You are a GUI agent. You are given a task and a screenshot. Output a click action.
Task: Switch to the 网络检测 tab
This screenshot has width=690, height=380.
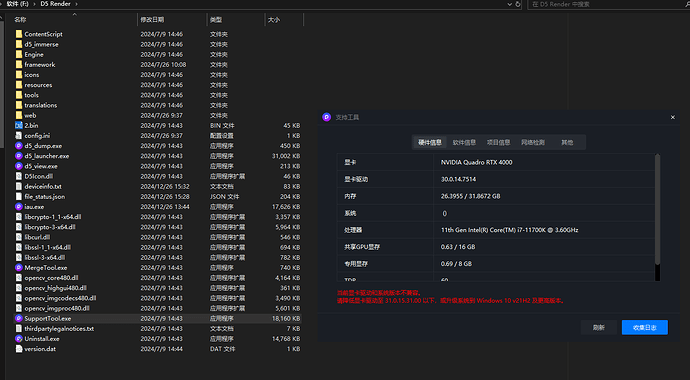(x=533, y=142)
